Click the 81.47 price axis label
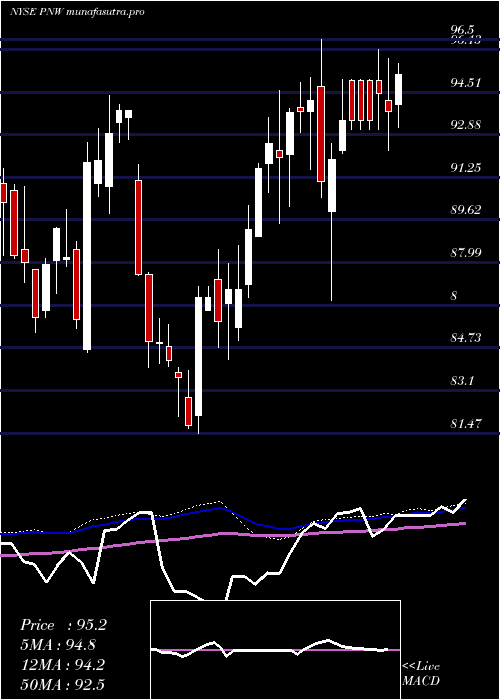This screenshot has height=700, width=500. pos(466,423)
